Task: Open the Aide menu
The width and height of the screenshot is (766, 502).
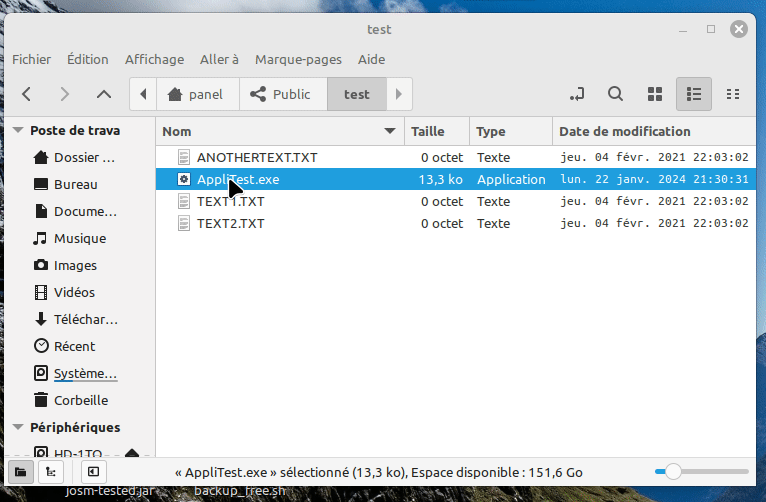Action: tap(371, 60)
